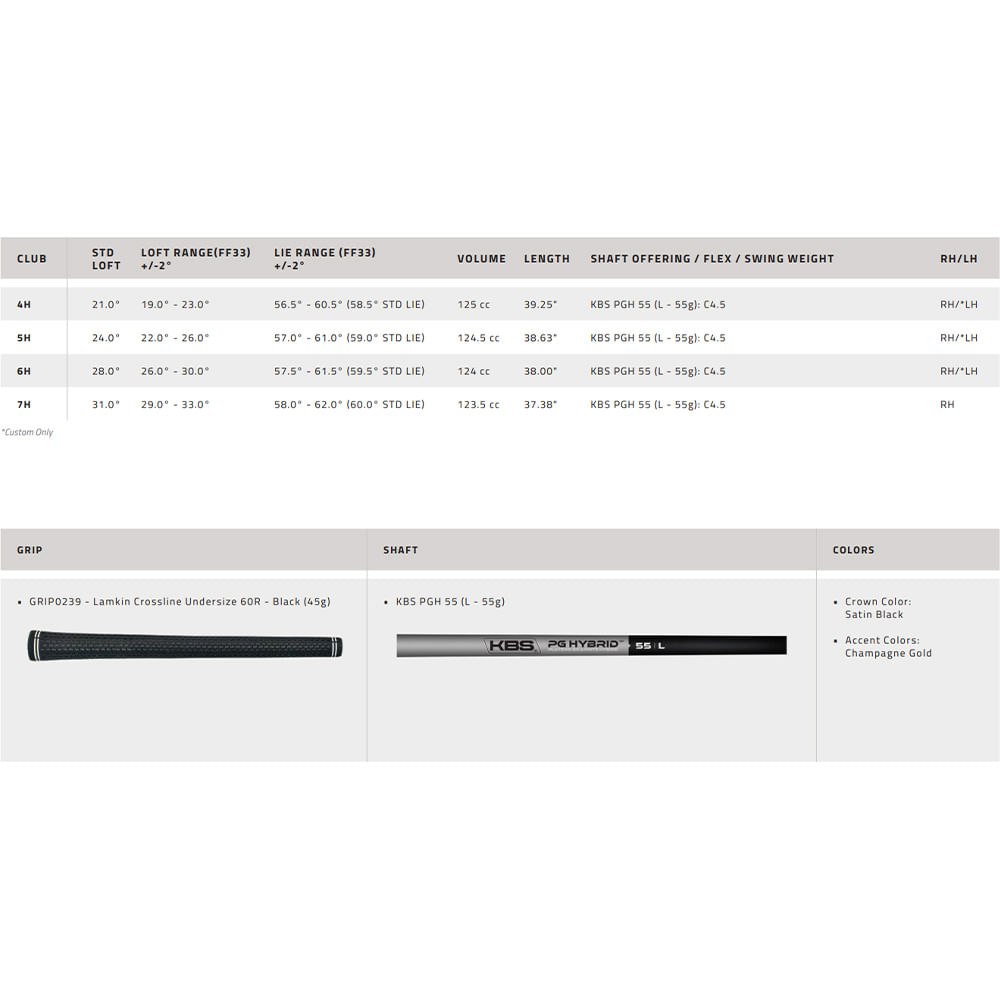Click the LIE RANGE (FF33) header
This screenshot has height=1000, width=1000.
[325, 259]
